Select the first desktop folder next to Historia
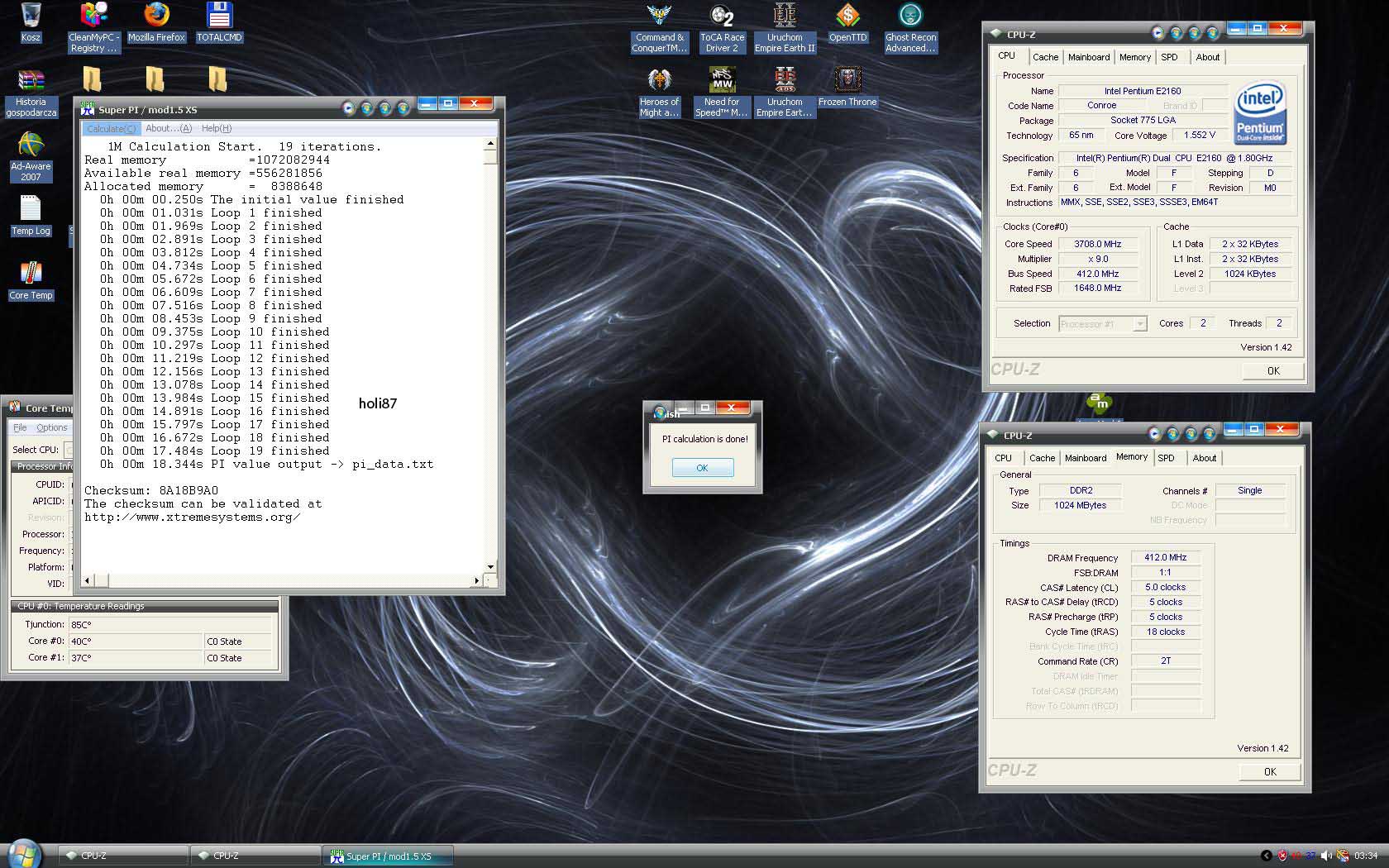 point(93,79)
